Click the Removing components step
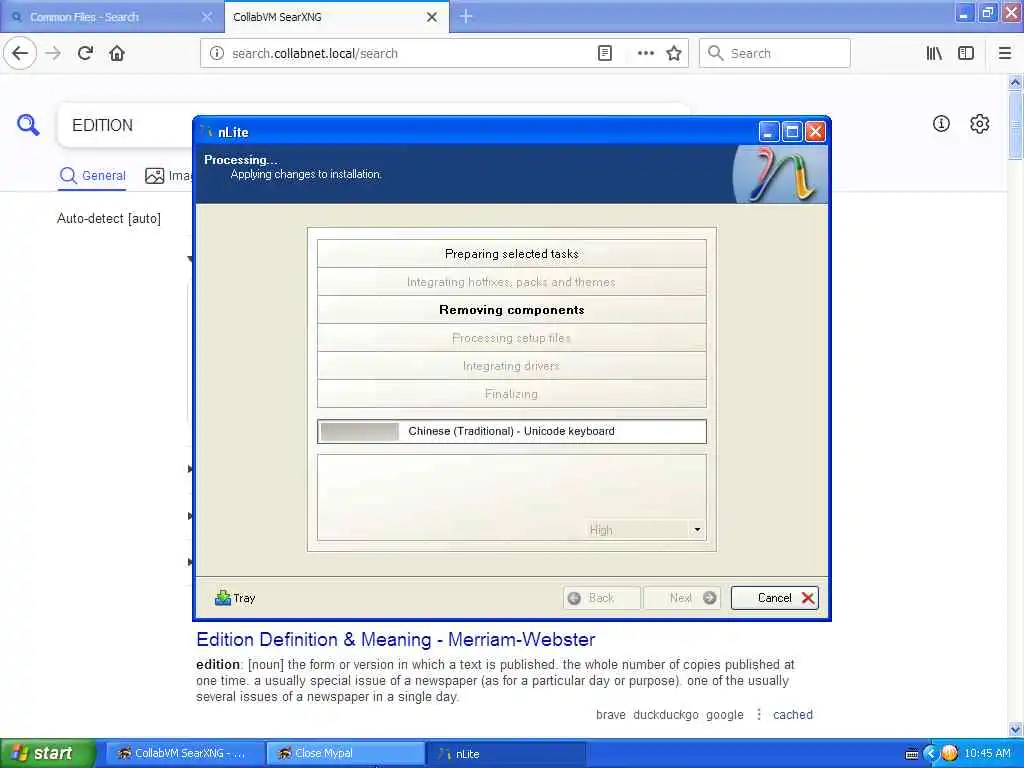The image size is (1024, 768). pos(511,310)
